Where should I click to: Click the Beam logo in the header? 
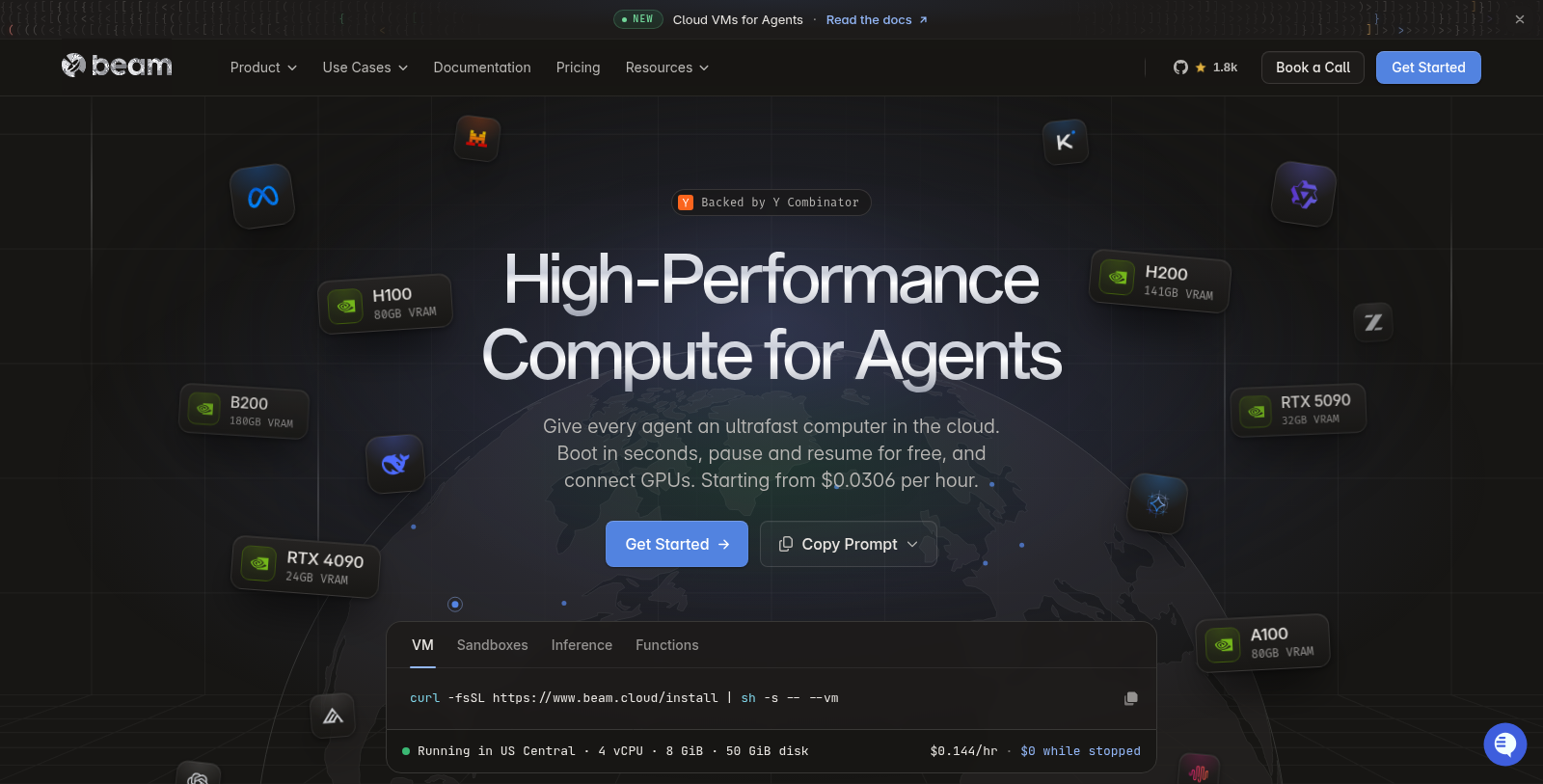click(117, 66)
